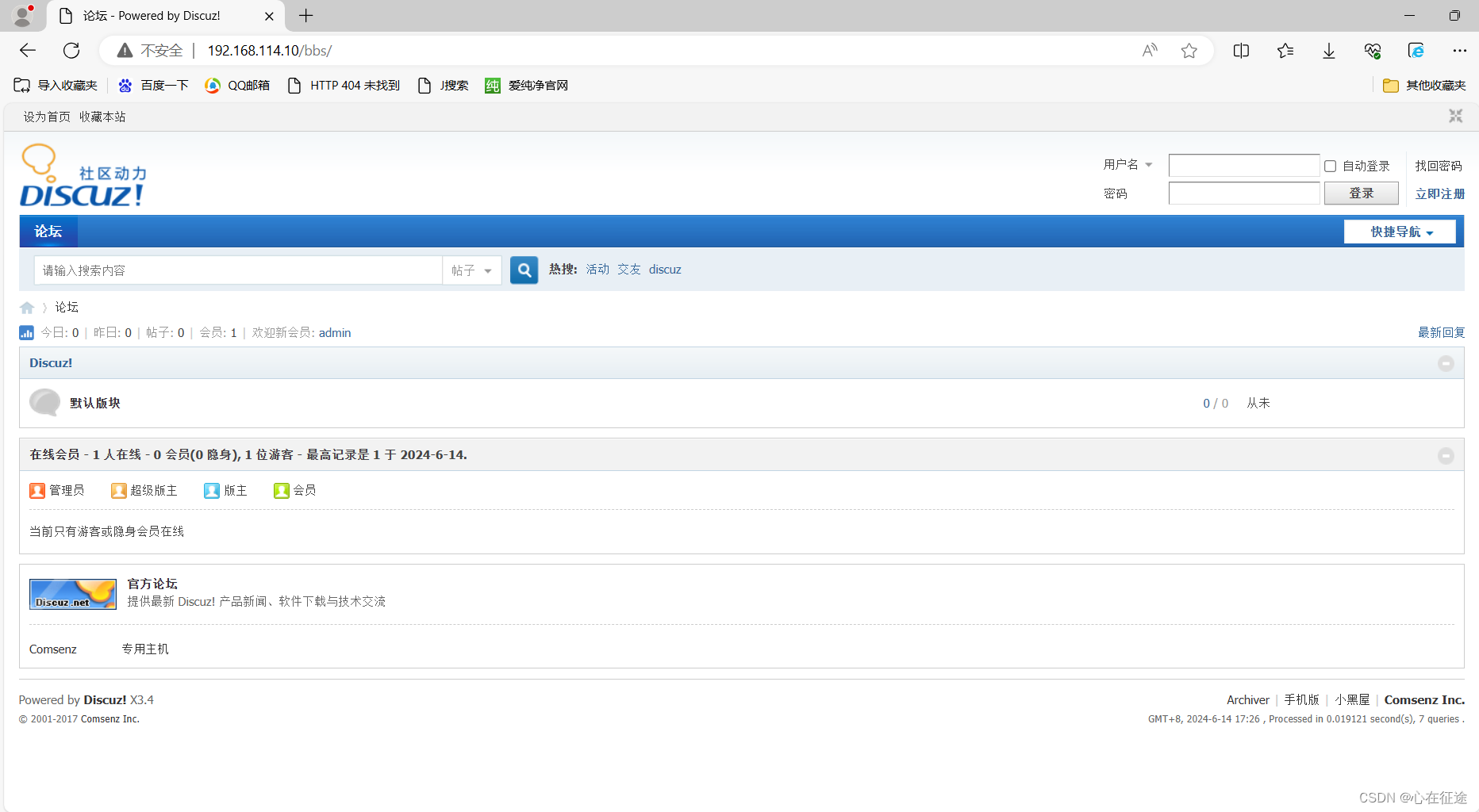Click the 登录 login button
Viewport: 1479px width, 812px height.
point(1361,193)
